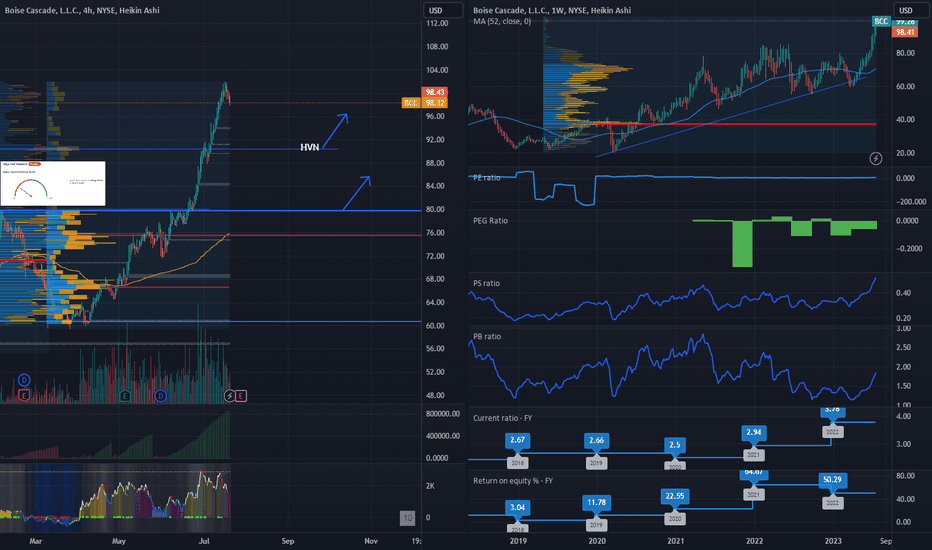Viewport: 932px width, 550px height.
Task: Click the 2022 fiscal year tag under 50.29
Action: coord(832,503)
